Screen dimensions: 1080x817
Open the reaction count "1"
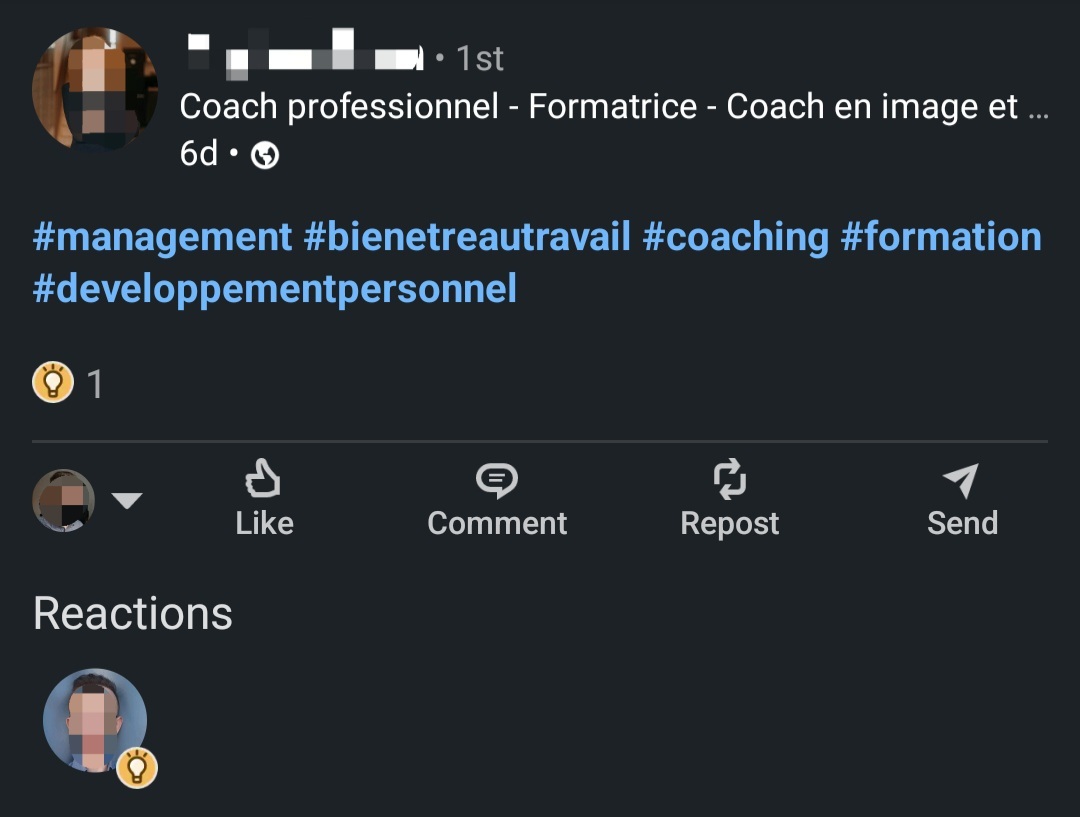[95, 384]
